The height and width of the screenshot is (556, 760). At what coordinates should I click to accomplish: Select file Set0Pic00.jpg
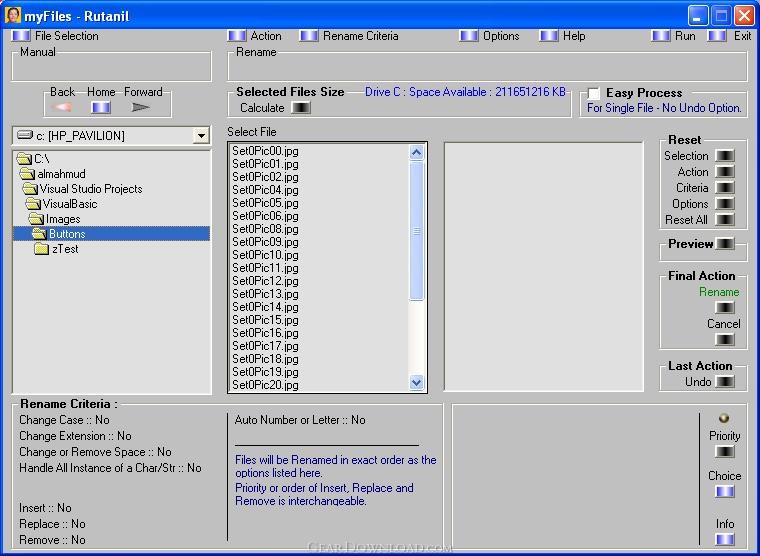tap(265, 151)
